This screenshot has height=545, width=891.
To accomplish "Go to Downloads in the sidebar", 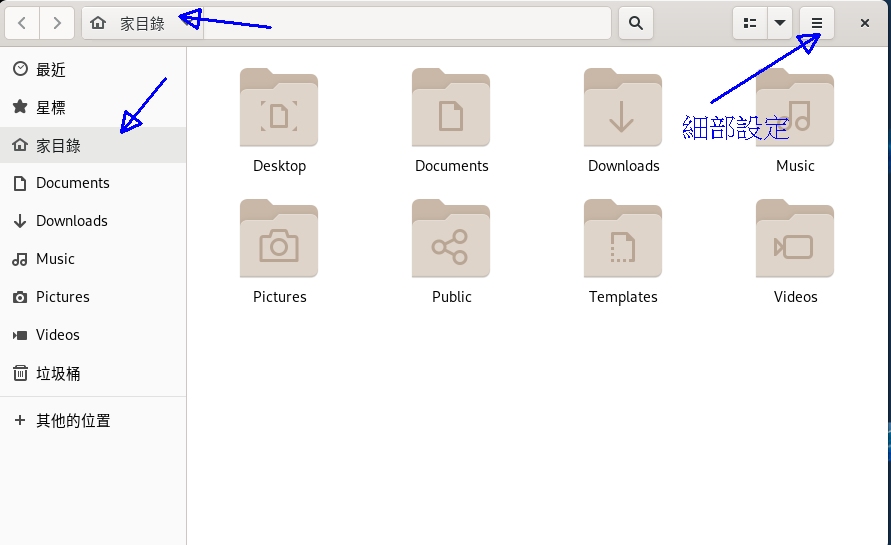I will click(71, 221).
